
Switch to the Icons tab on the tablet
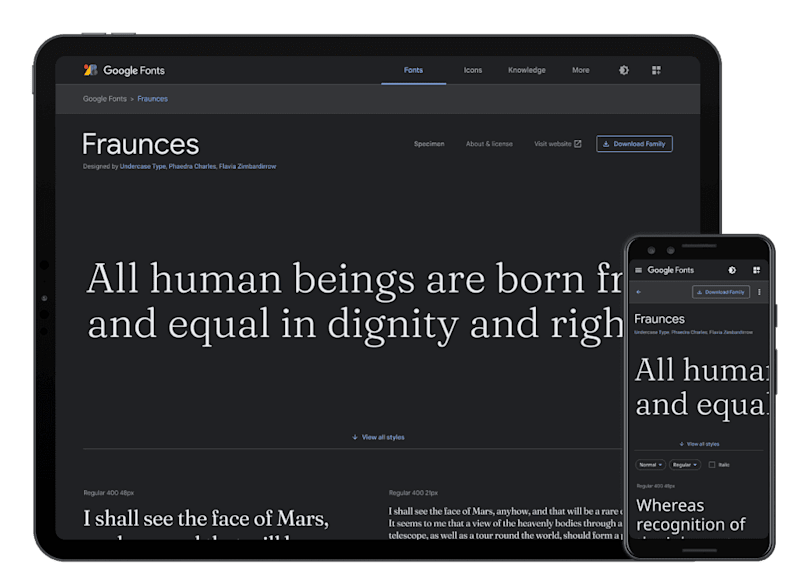pyautogui.click(x=472, y=70)
